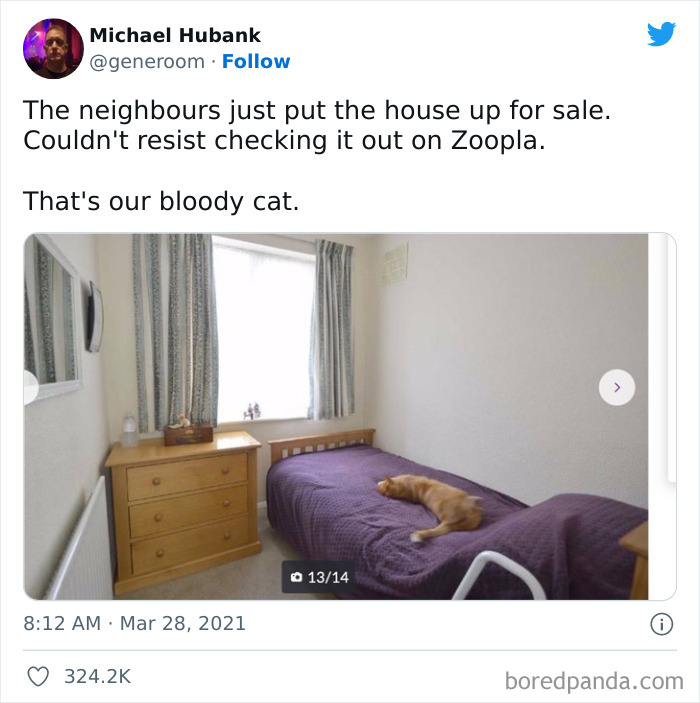The image size is (700, 703).
Task: Go to next photo with right chevron
Action: coord(617,387)
